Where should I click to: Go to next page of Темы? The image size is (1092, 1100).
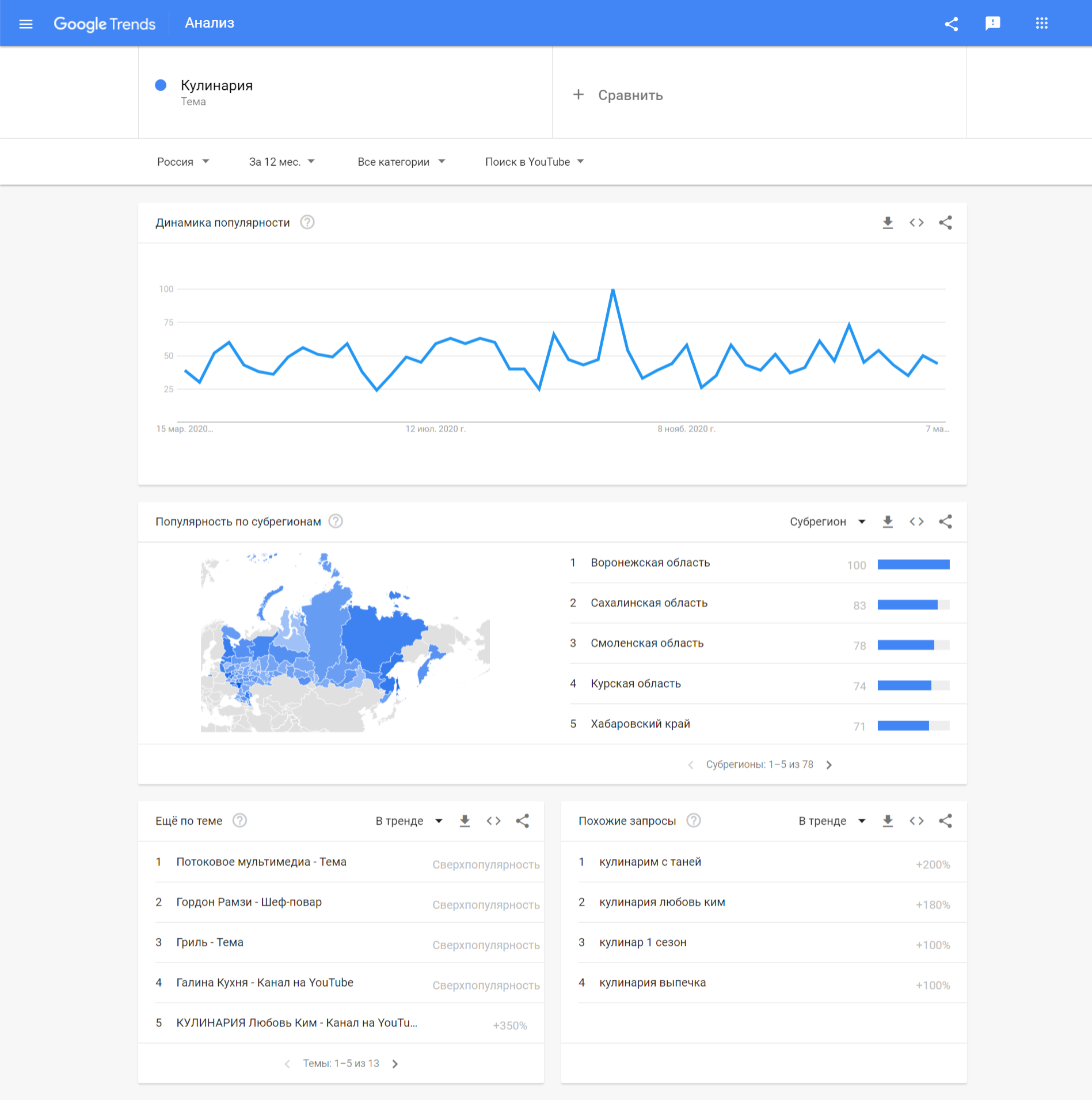click(x=395, y=1064)
